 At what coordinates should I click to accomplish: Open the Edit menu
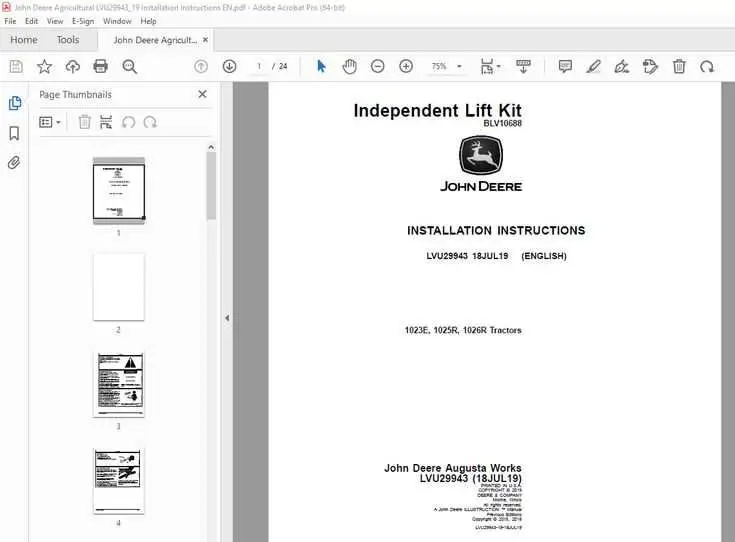coord(31,21)
